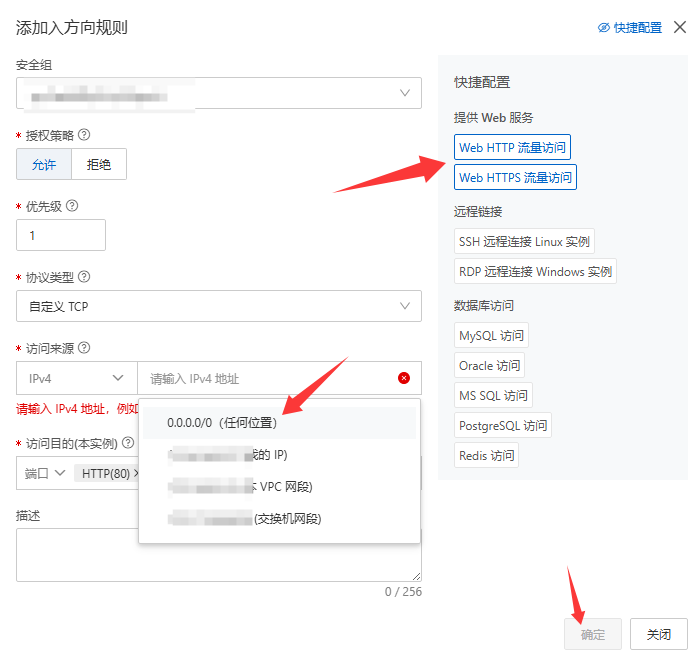Viewport: 700px width, 663px height.
Task: Choose 0.0.0.0/0 (任何位置) option
Action: (222, 423)
